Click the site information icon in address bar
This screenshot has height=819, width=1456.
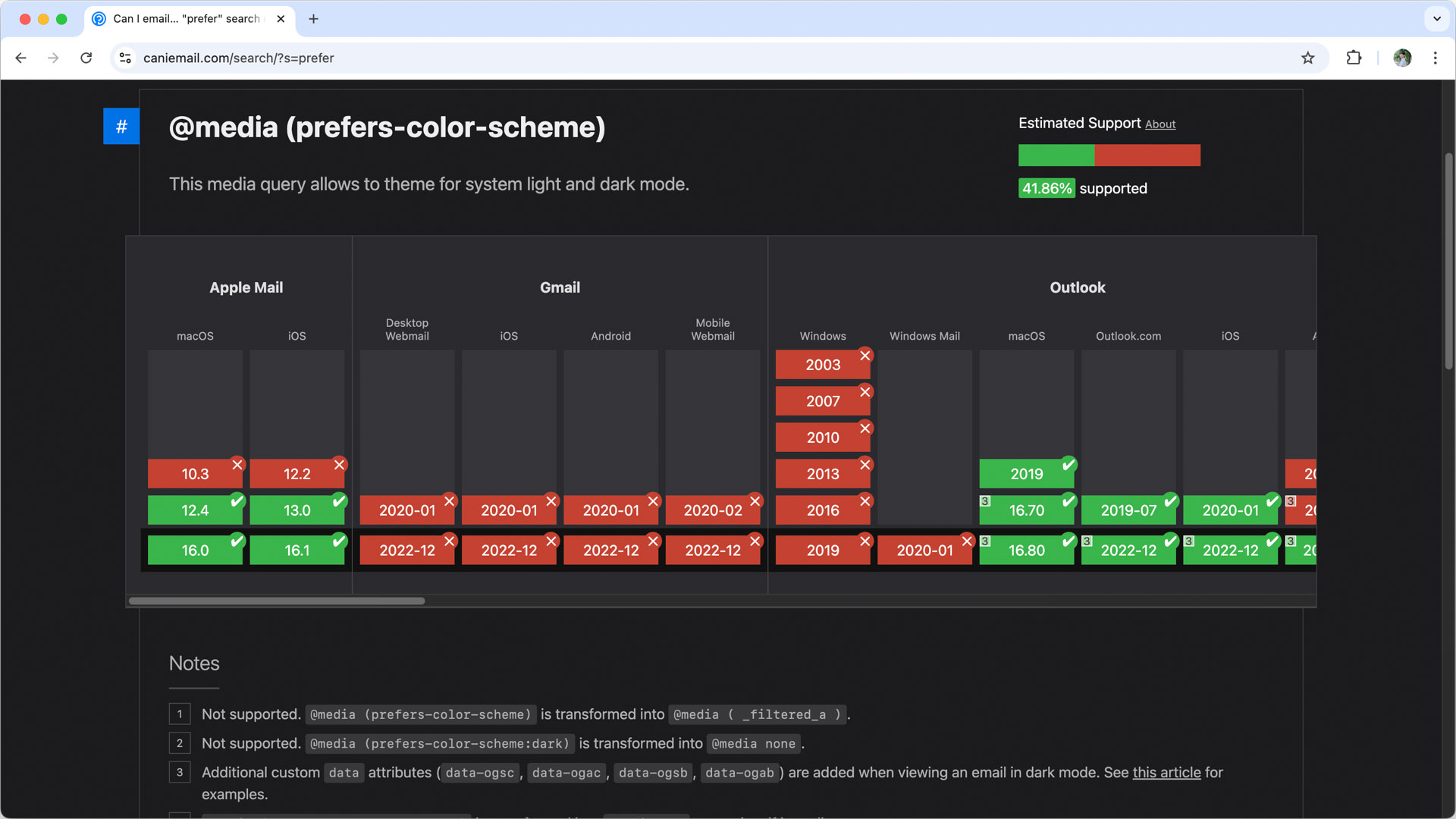(126, 58)
